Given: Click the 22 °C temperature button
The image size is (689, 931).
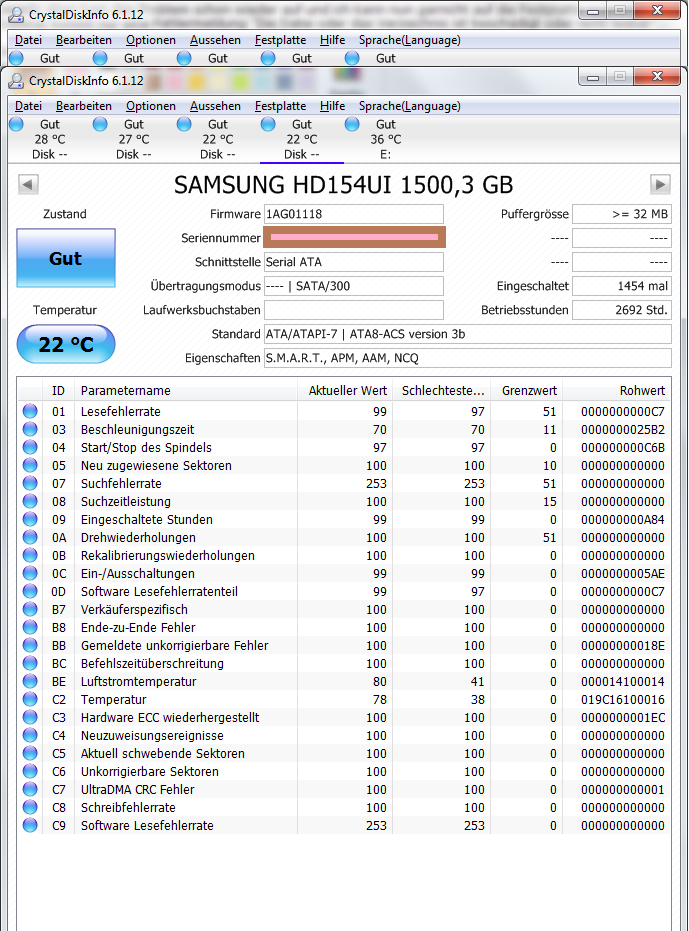Looking at the screenshot, I should tap(65, 344).
